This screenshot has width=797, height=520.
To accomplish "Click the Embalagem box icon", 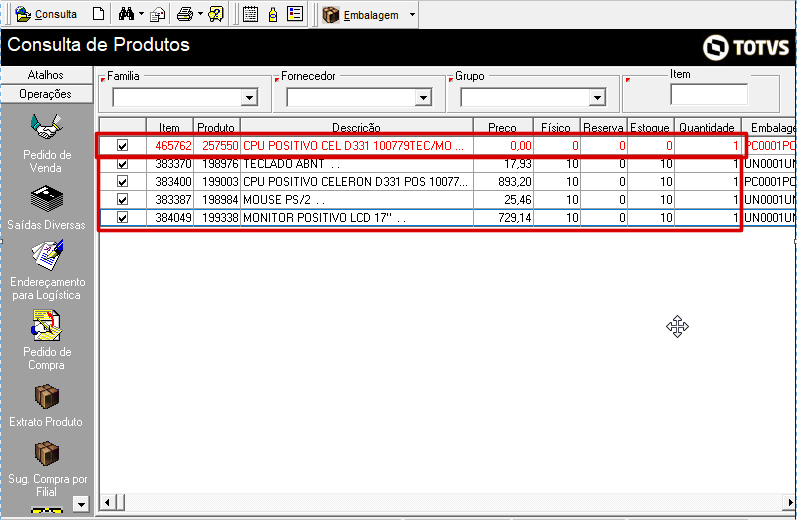I will tap(331, 15).
